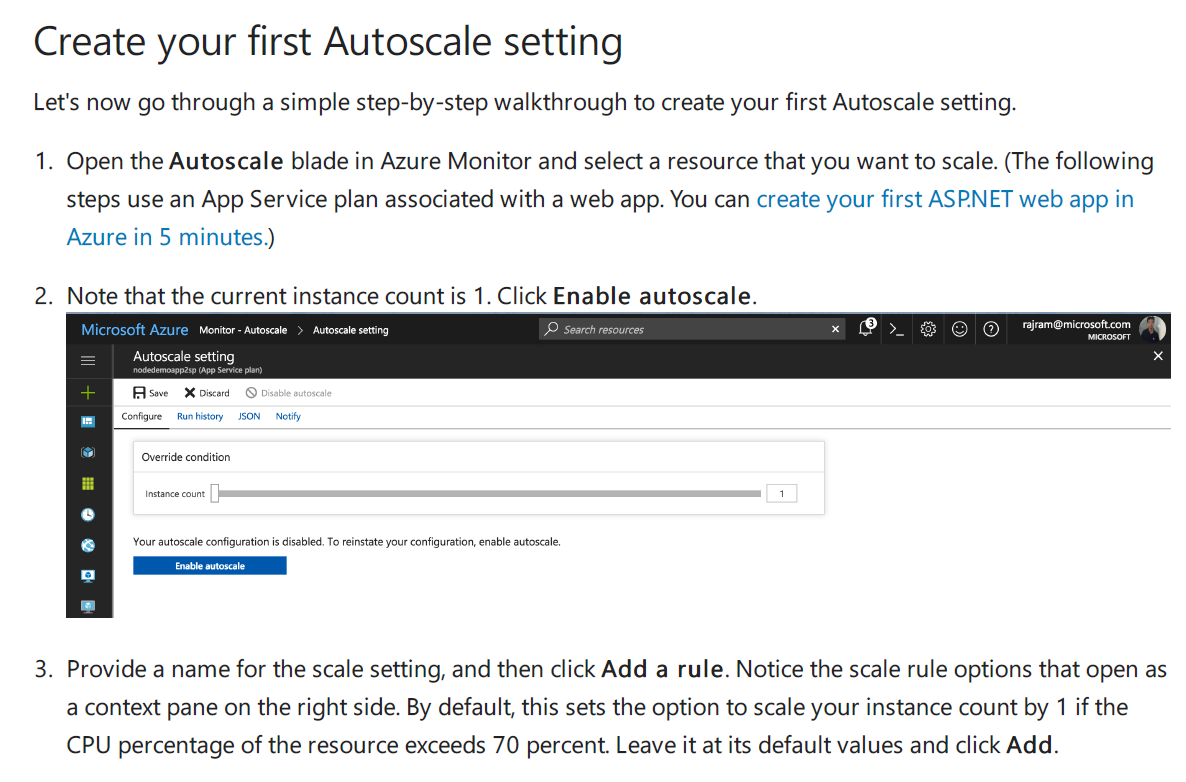Open the clock icon in sidebar
1186x782 pixels.
(88, 515)
